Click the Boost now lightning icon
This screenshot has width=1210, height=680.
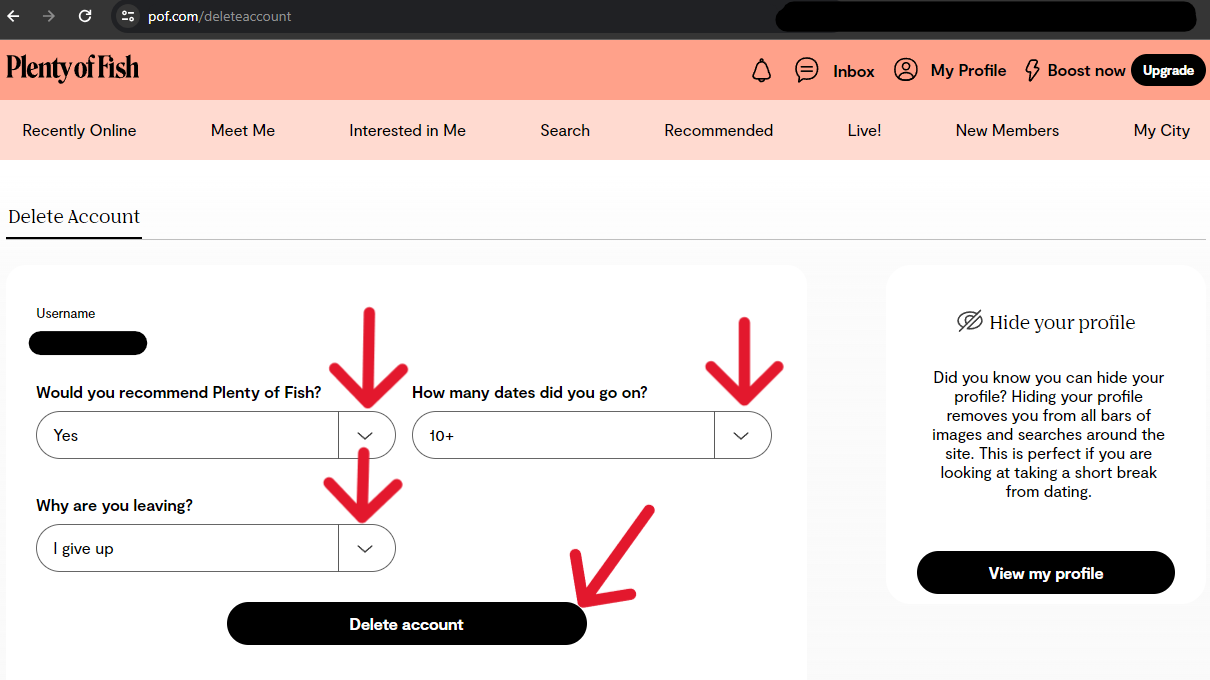coord(1032,71)
